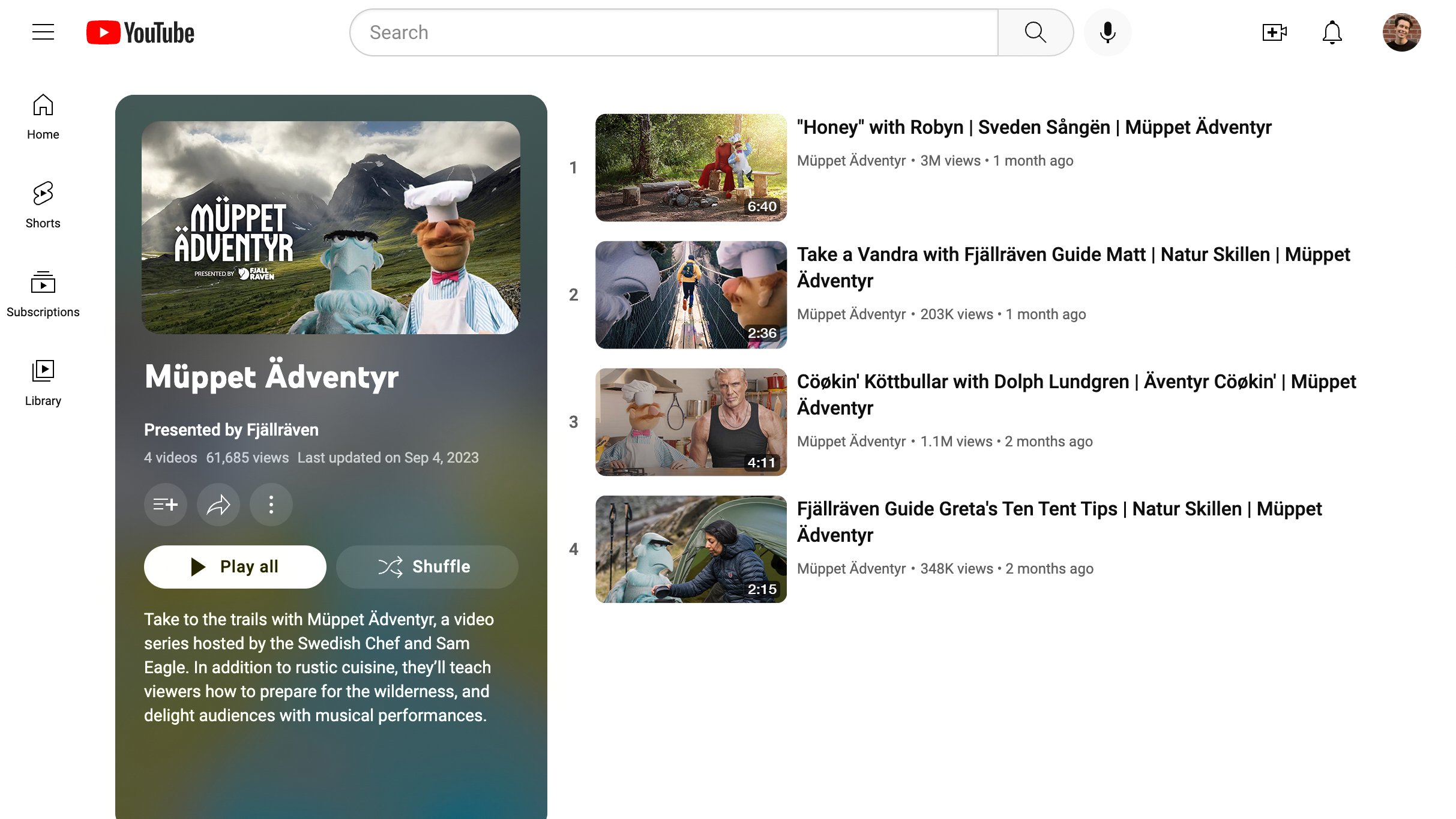Click the Play all button
This screenshot has width=1456, height=819.
[235, 566]
